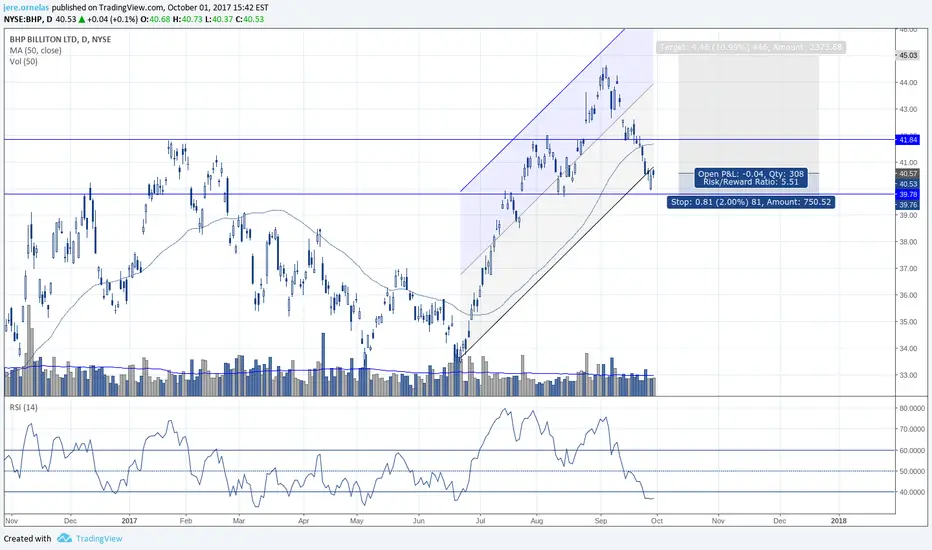932x550 pixels.
Task: Click the 70.0000 RSI scale value
Action: tap(912, 429)
